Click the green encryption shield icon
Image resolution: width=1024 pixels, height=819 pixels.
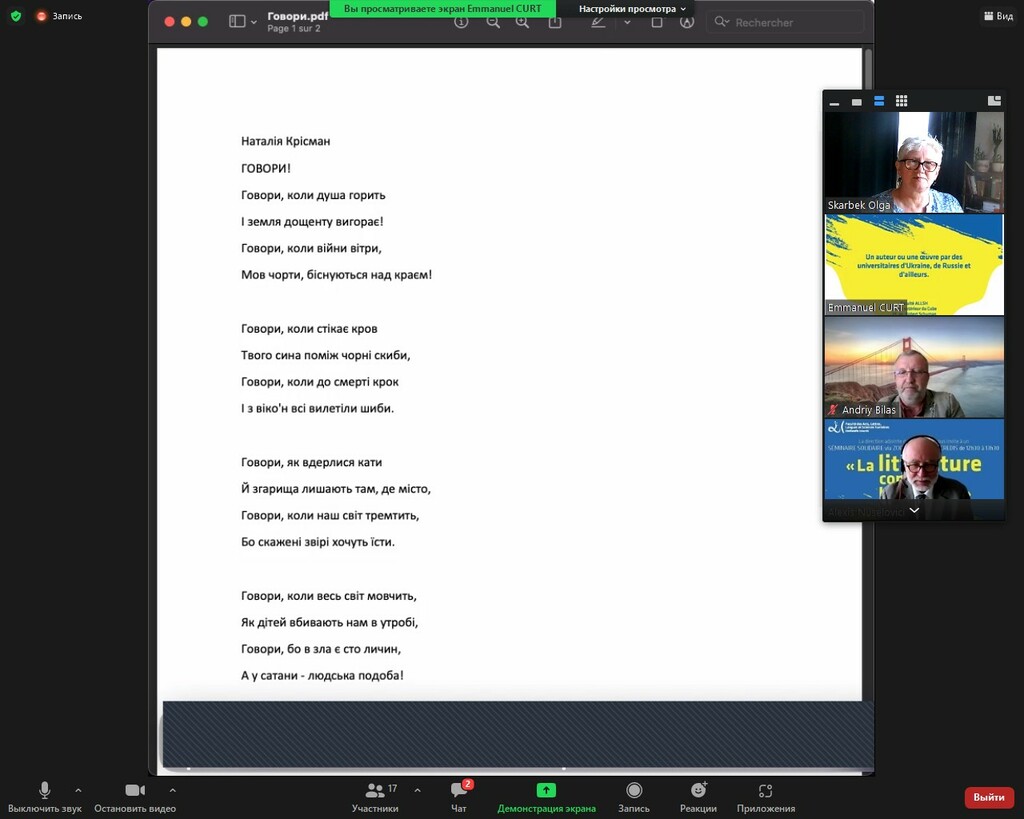point(15,16)
